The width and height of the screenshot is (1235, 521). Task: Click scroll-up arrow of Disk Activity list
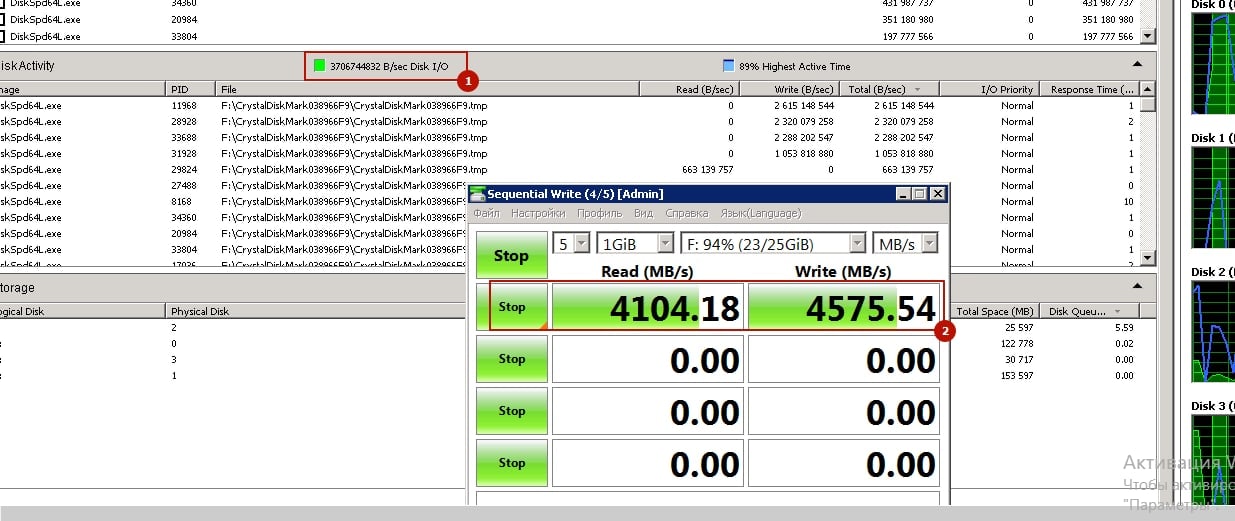[1148, 89]
